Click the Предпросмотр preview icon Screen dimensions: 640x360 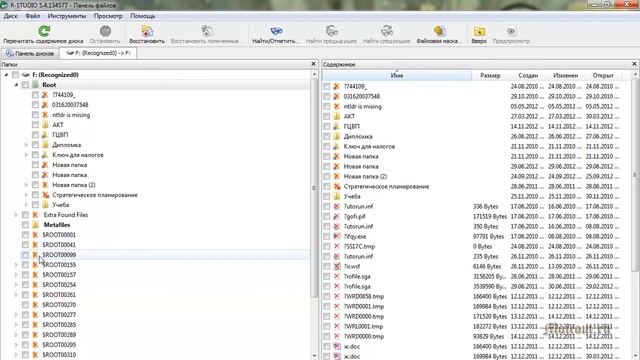(511, 31)
